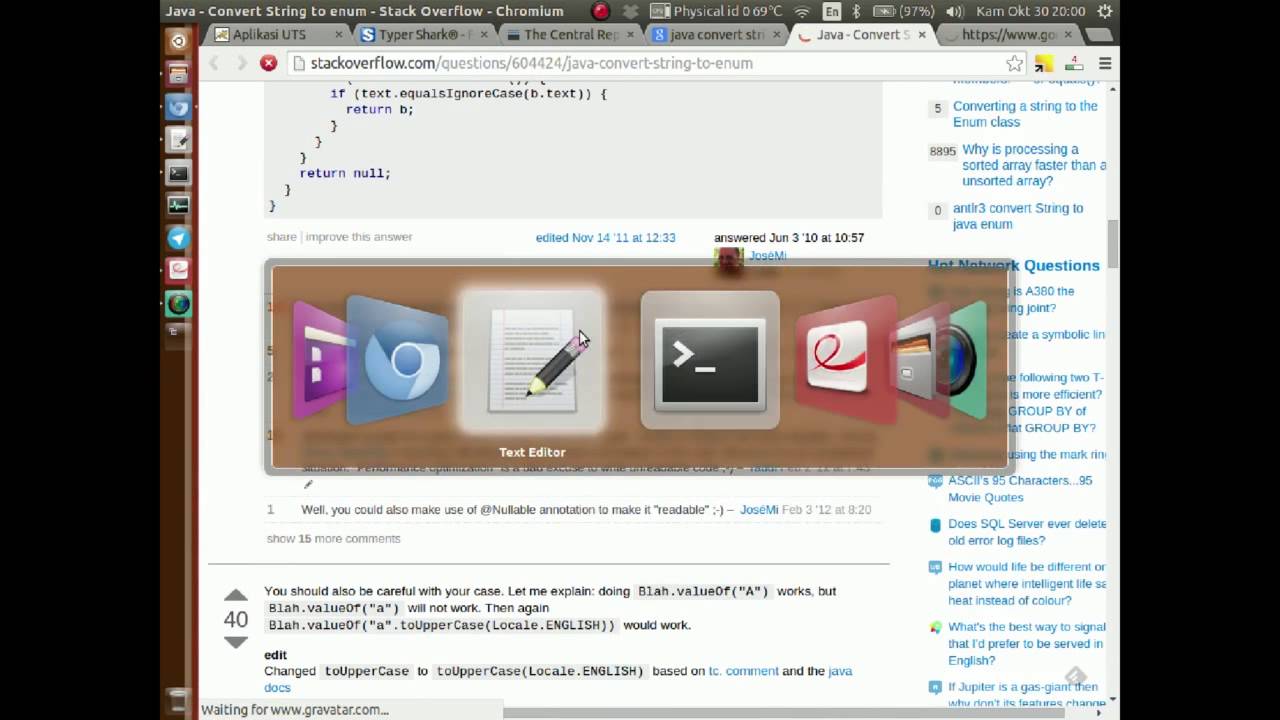
Task: Open the battery 97% indicator
Action: pos(903,11)
